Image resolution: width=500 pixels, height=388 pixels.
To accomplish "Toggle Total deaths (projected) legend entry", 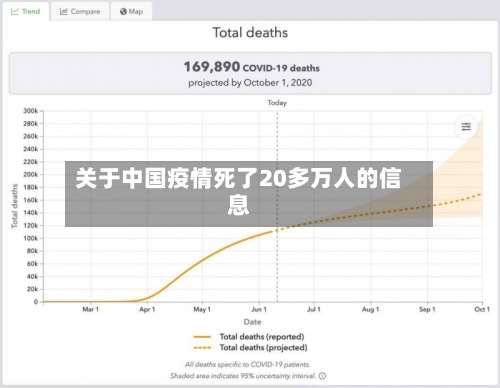I will pos(250,348).
